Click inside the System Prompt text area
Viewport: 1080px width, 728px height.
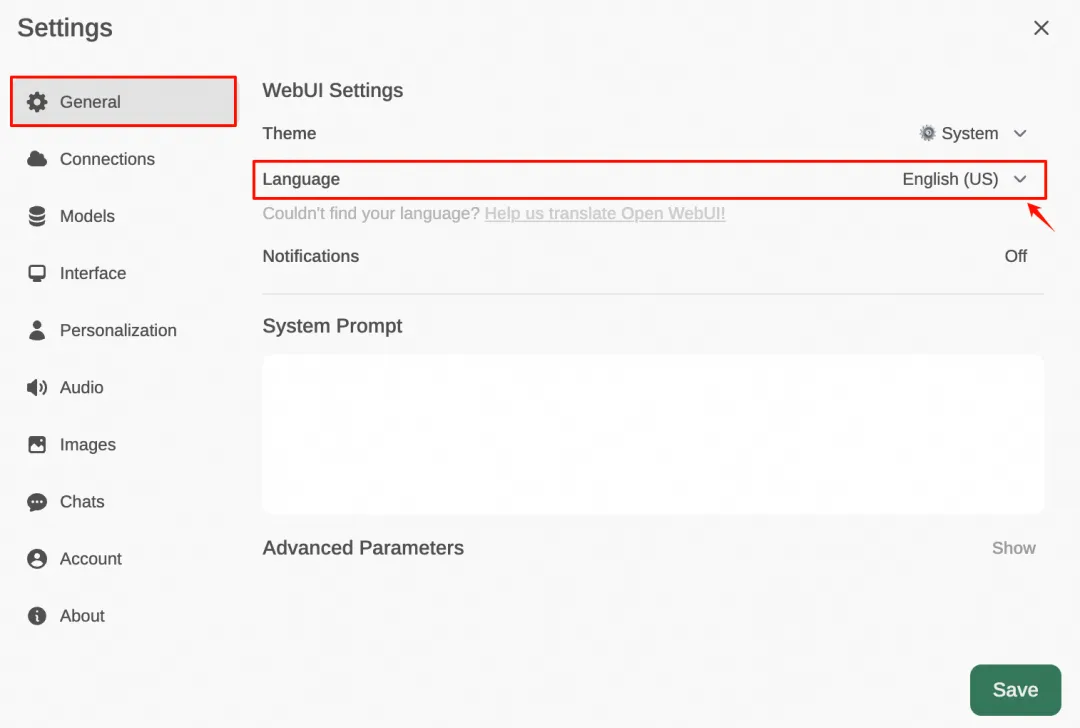tap(652, 434)
